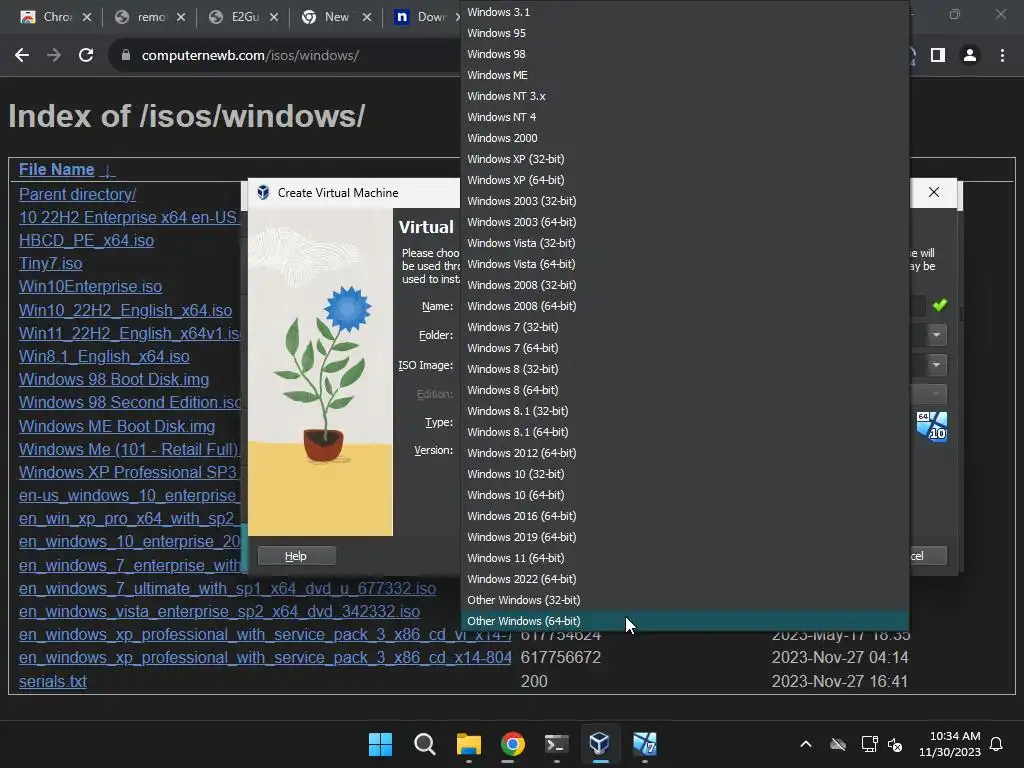
Task: Open Tiny7.iso file link
Action: (x=50, y=263)
